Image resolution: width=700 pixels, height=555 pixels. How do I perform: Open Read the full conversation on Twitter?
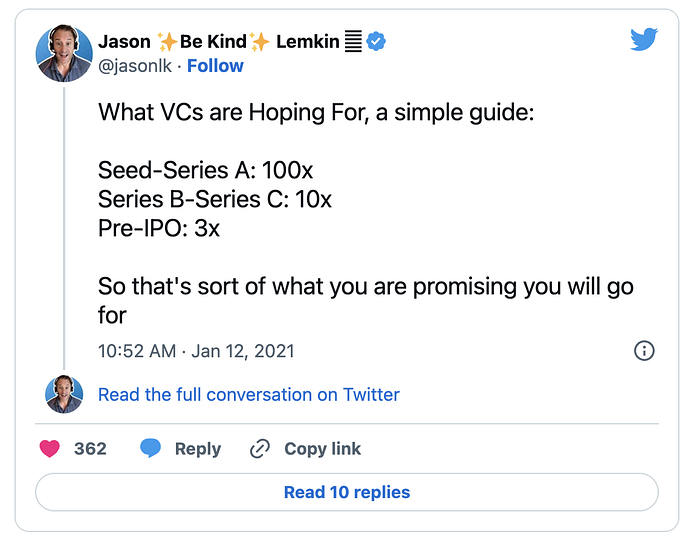249,395
